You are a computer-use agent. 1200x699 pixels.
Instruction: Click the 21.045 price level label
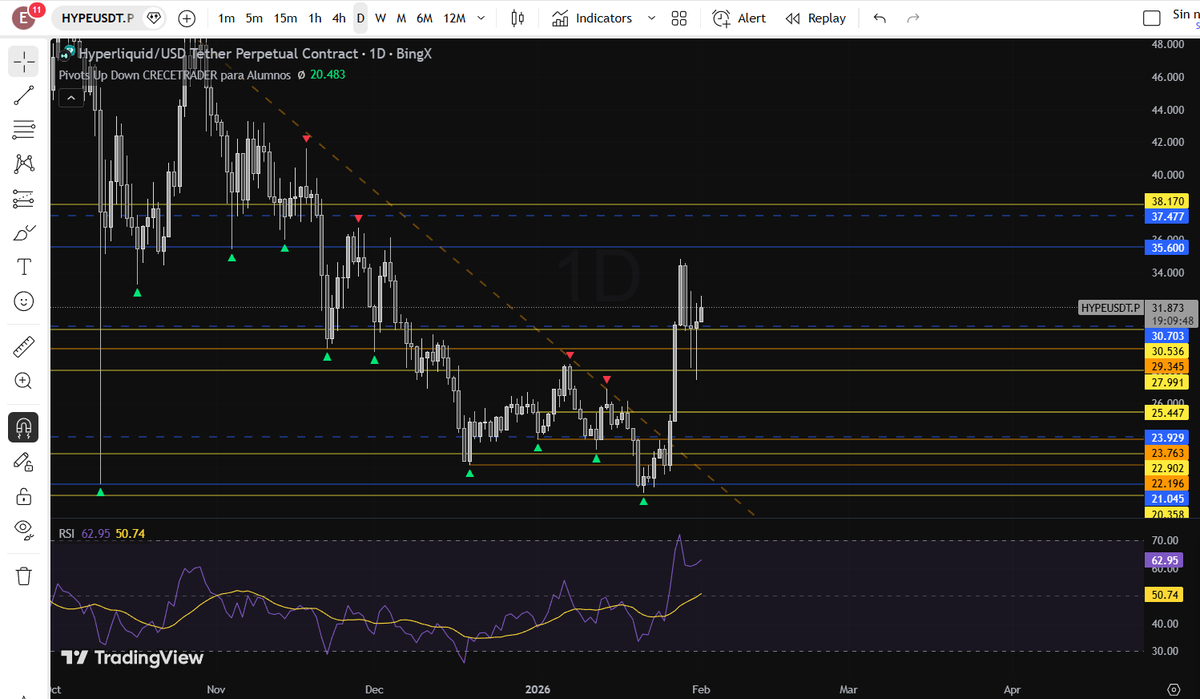(1168, 498)
